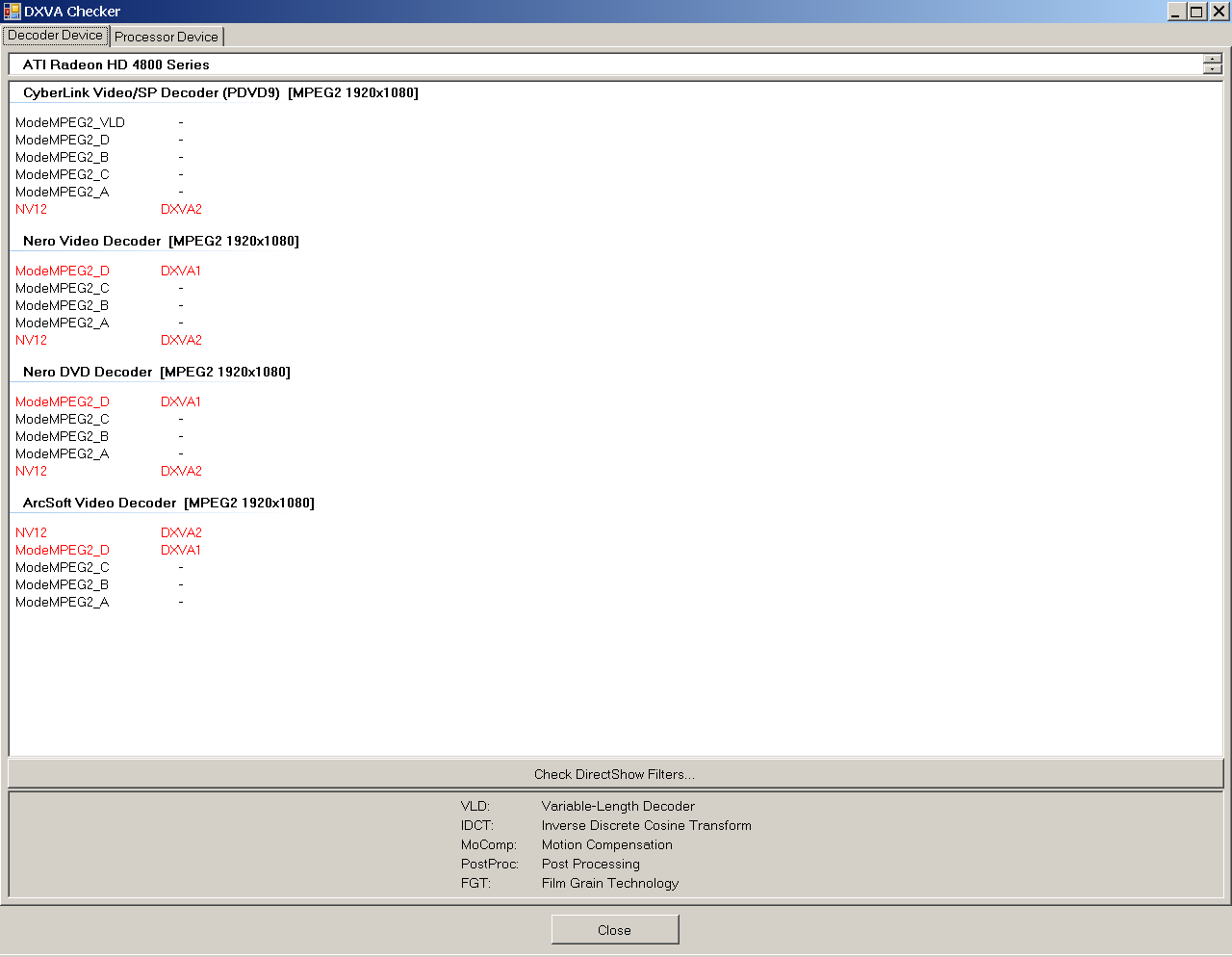Image resolution: width=1232 pixels, height=957 pixels.
Task: Minimize the DXVA Checker window
Action: click(x=1176, y=12)
